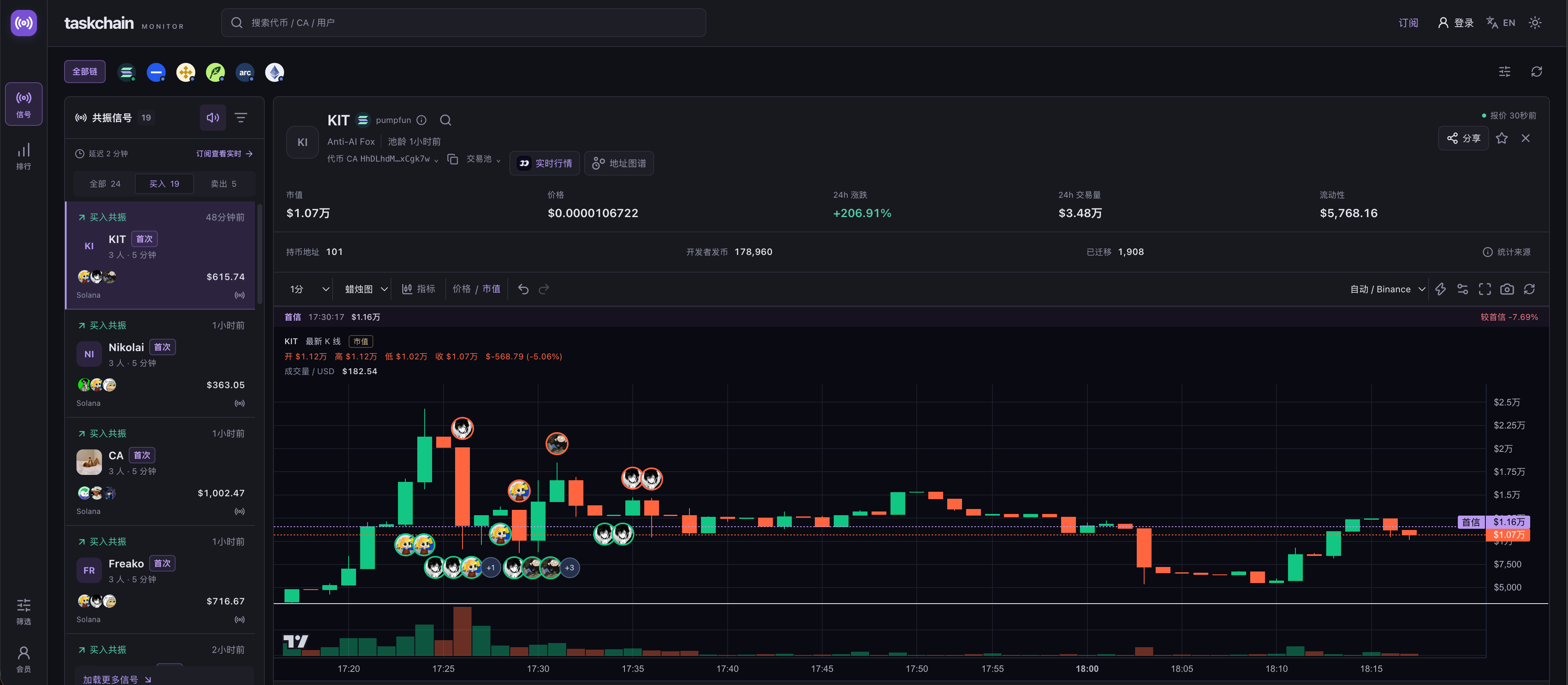Switch to the 卖出 5 tab

[223, 184]
